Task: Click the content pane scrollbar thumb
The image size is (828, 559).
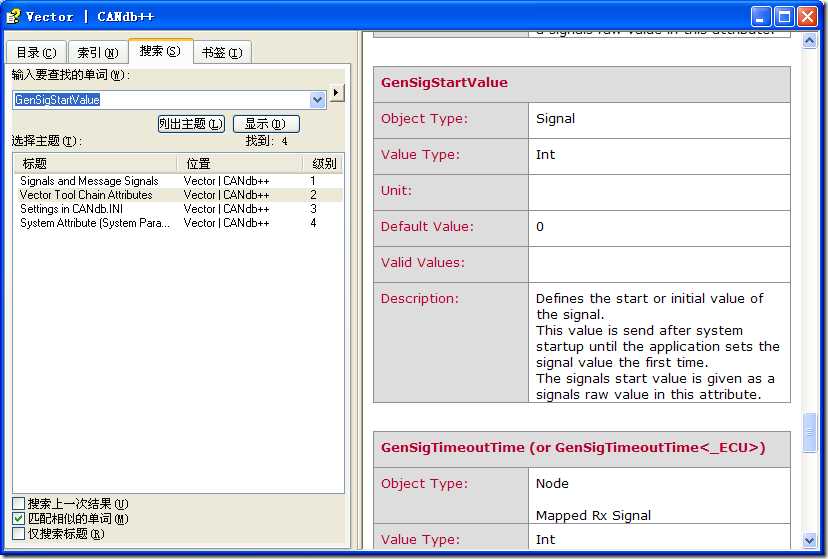Action: point(809,432)
